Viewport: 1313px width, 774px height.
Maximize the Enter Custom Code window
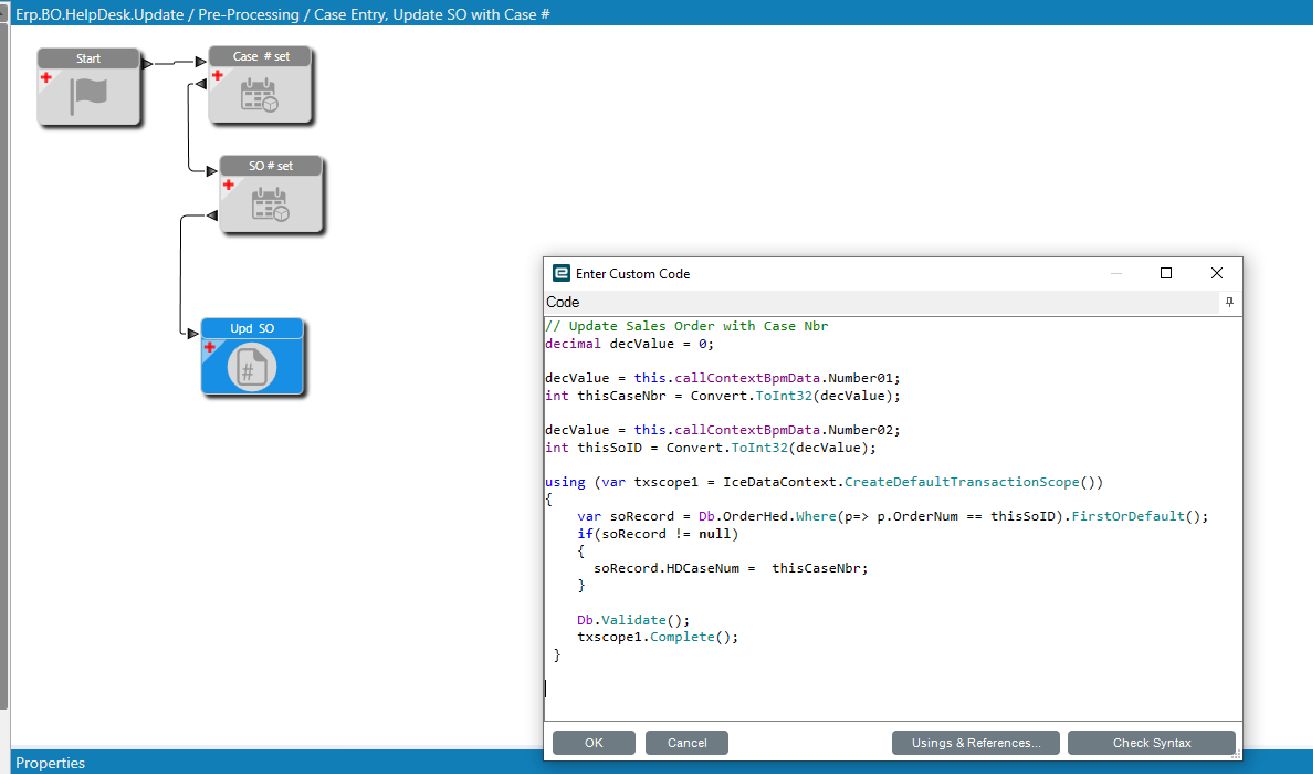click(x=1166, y=273)
